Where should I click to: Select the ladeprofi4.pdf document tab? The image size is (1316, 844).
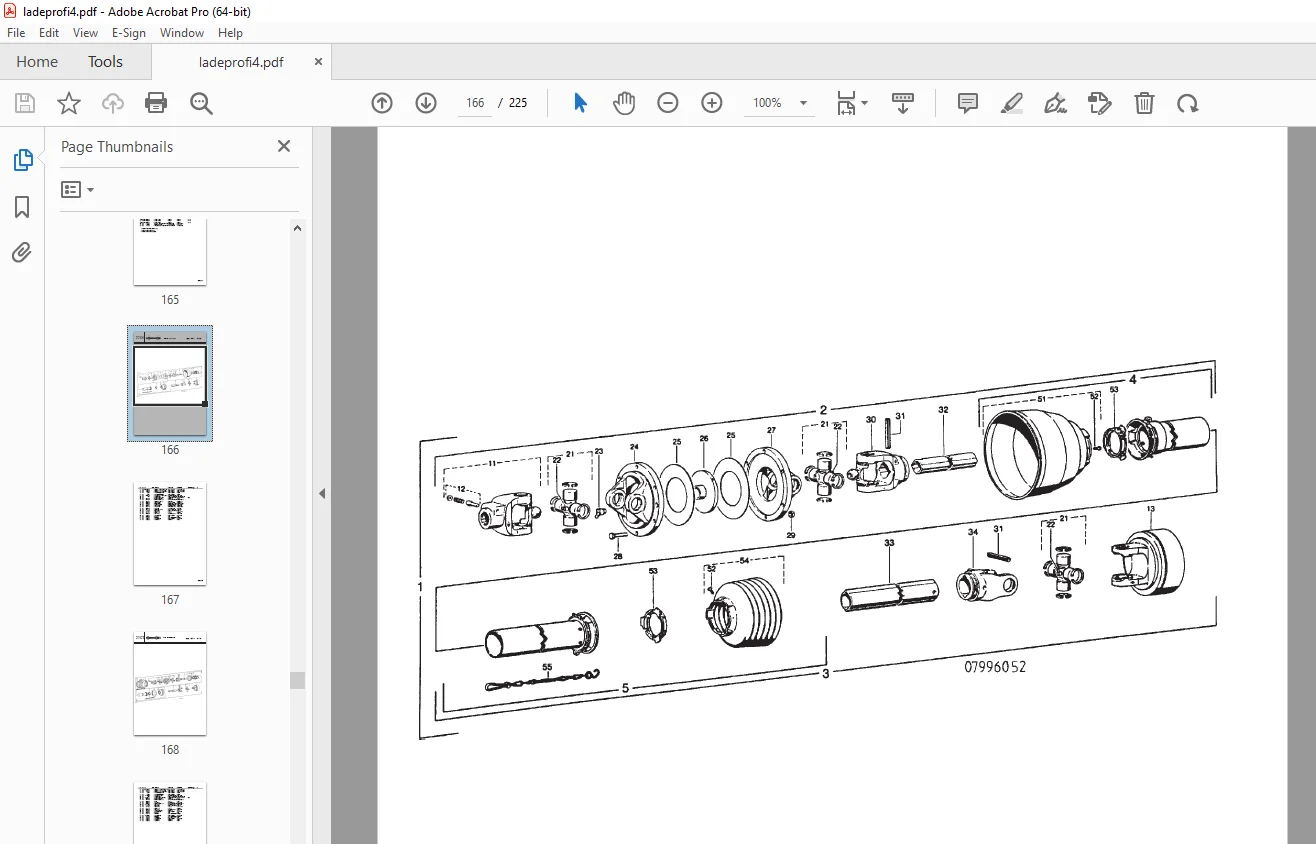pyautogui.click(x=241, y=62)
